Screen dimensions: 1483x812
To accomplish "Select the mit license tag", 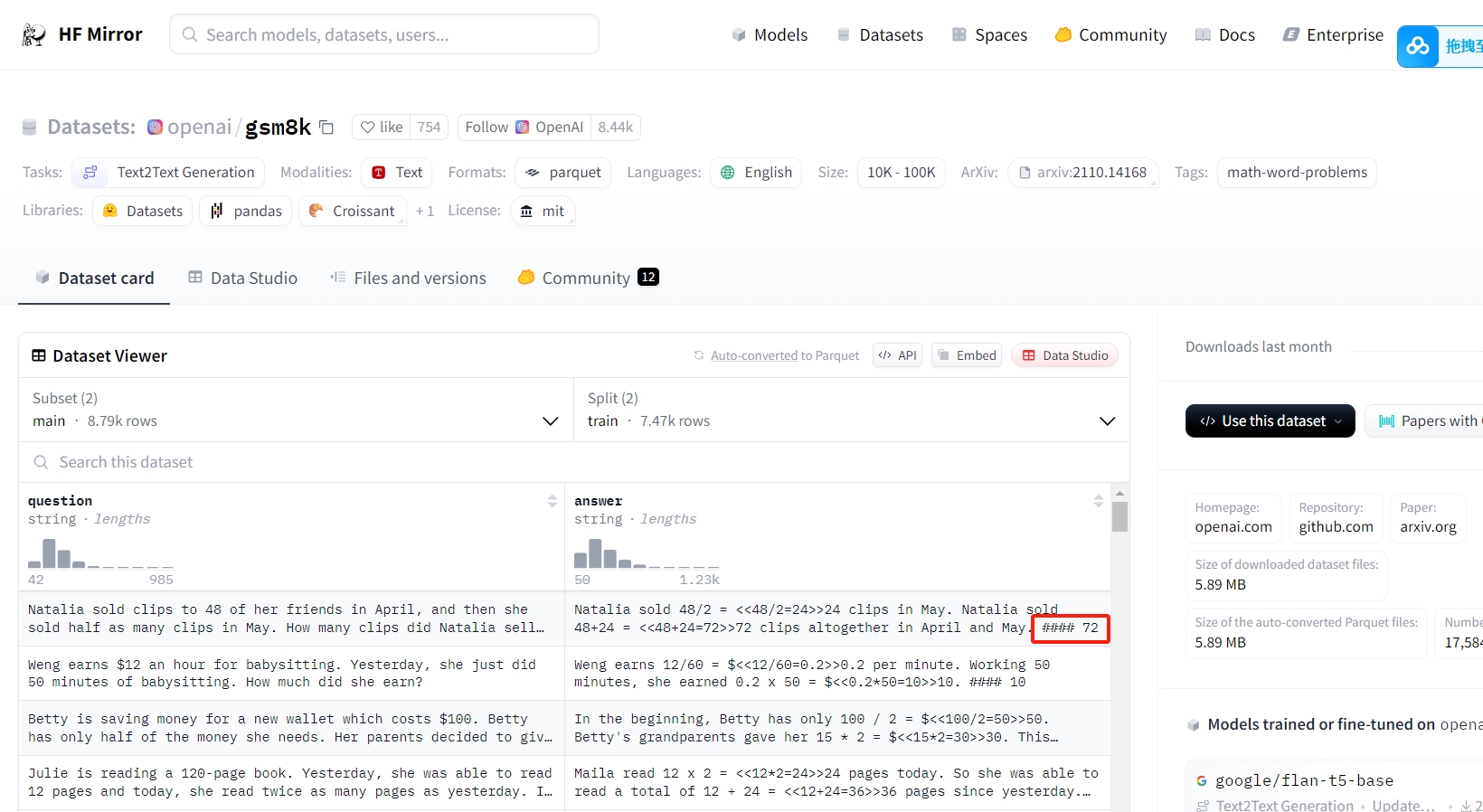I will pyautogui.click(x=543, y=211).
